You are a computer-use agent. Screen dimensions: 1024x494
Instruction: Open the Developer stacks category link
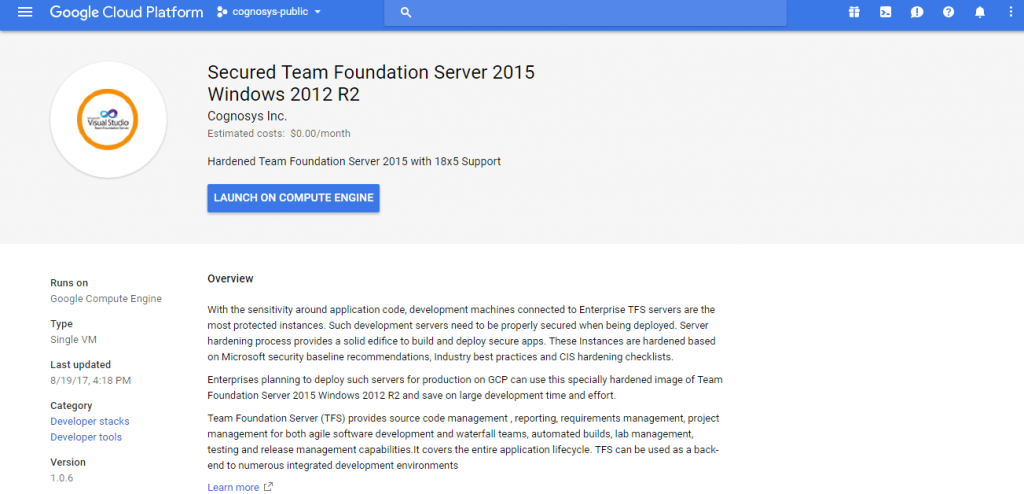point(89,422)
